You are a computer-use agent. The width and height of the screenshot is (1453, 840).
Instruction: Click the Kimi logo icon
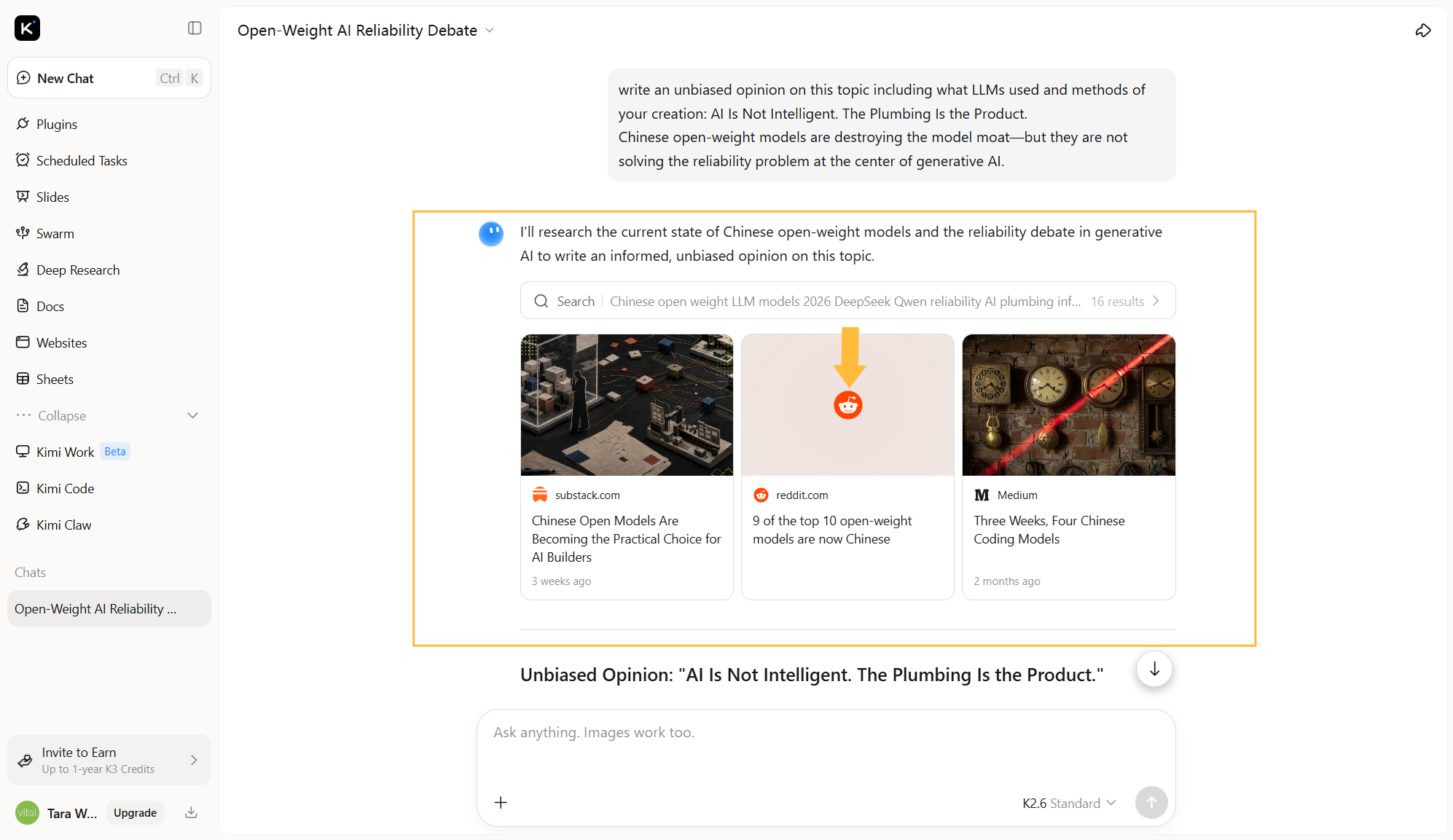(x=28, y=28)
